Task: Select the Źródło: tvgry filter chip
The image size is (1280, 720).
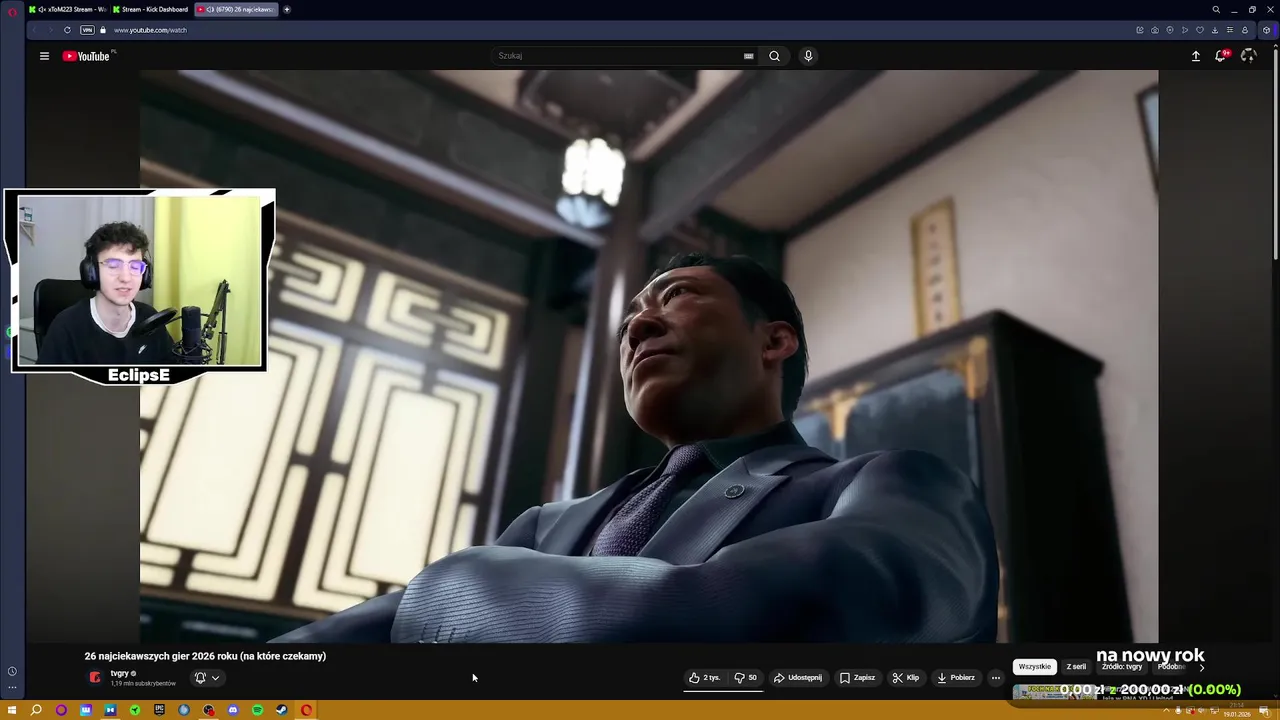Action: click(x=1121, y=667)
